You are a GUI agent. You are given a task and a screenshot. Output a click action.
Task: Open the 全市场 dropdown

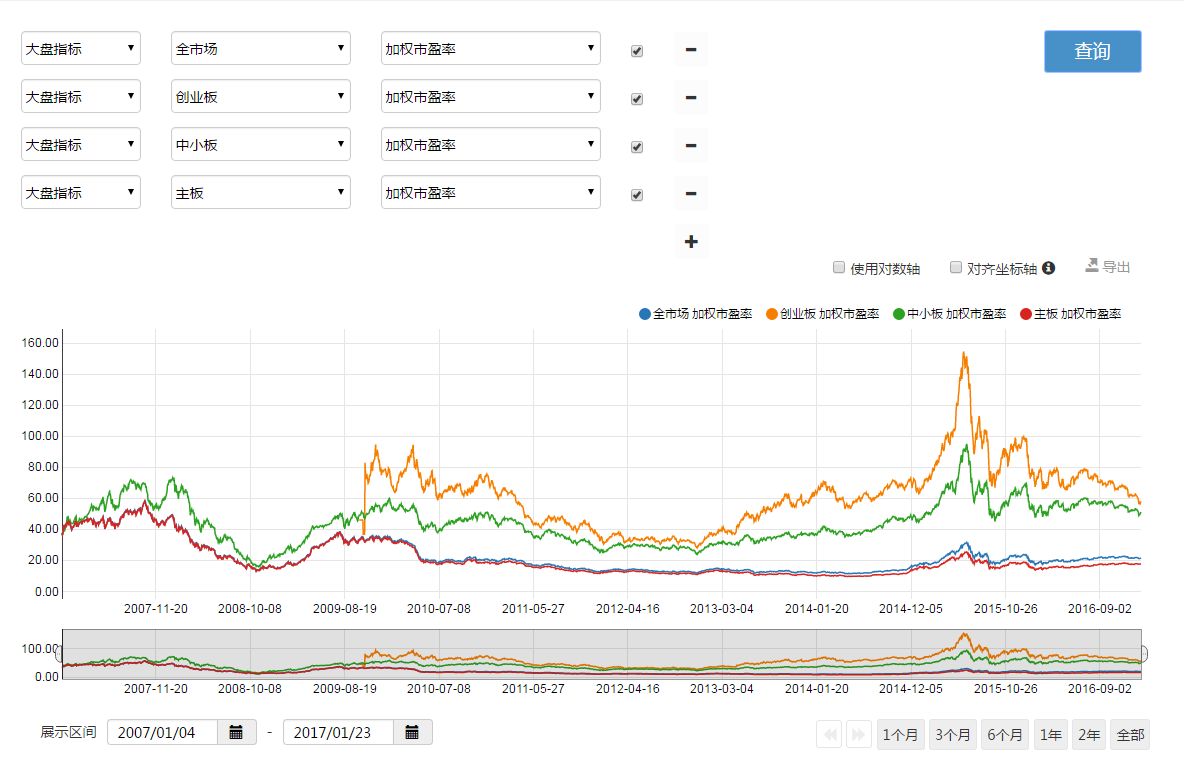260,47
